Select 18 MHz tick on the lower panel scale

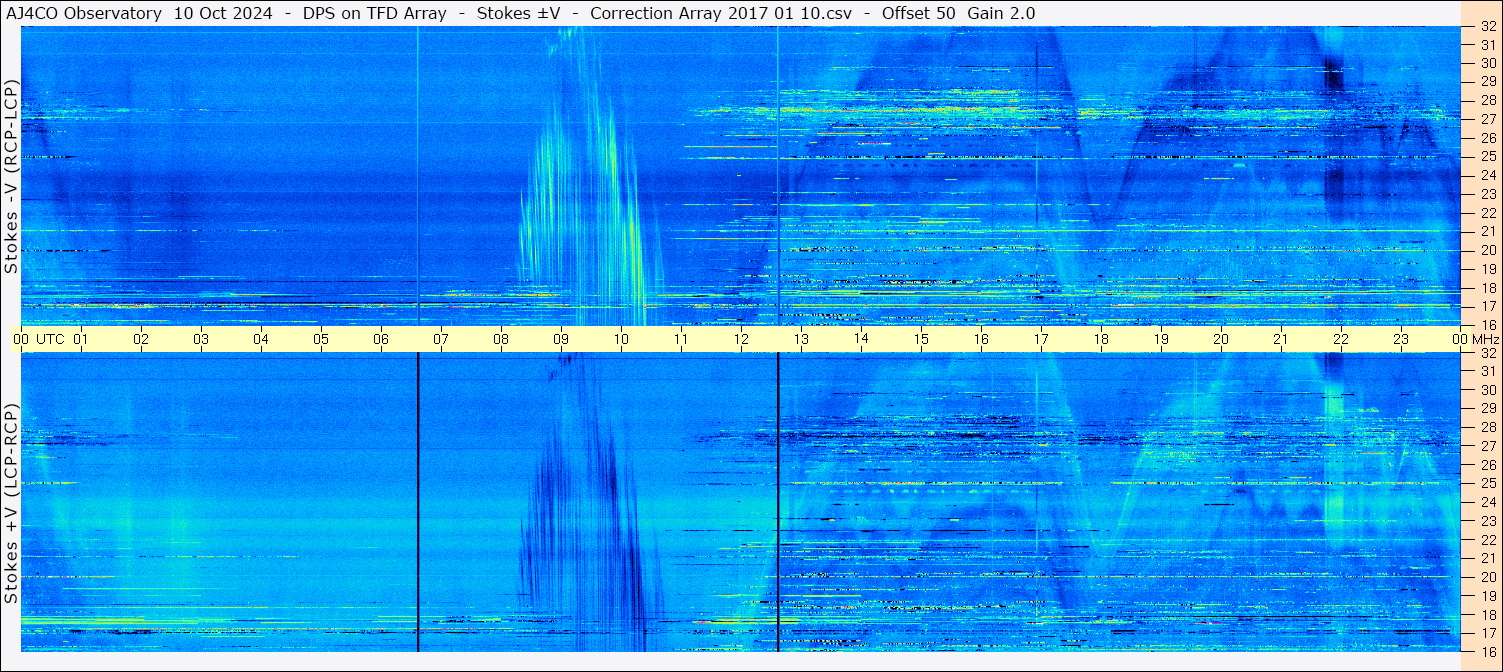click(x=1487, y=614)
